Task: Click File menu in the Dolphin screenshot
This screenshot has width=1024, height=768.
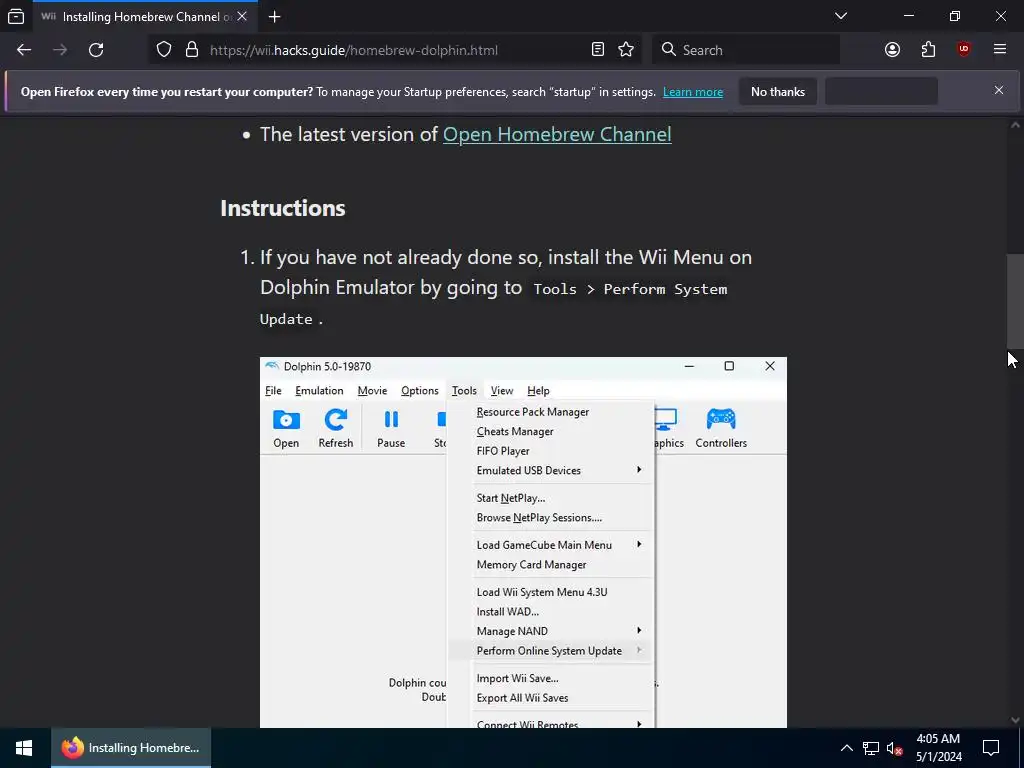Action: 273,391
